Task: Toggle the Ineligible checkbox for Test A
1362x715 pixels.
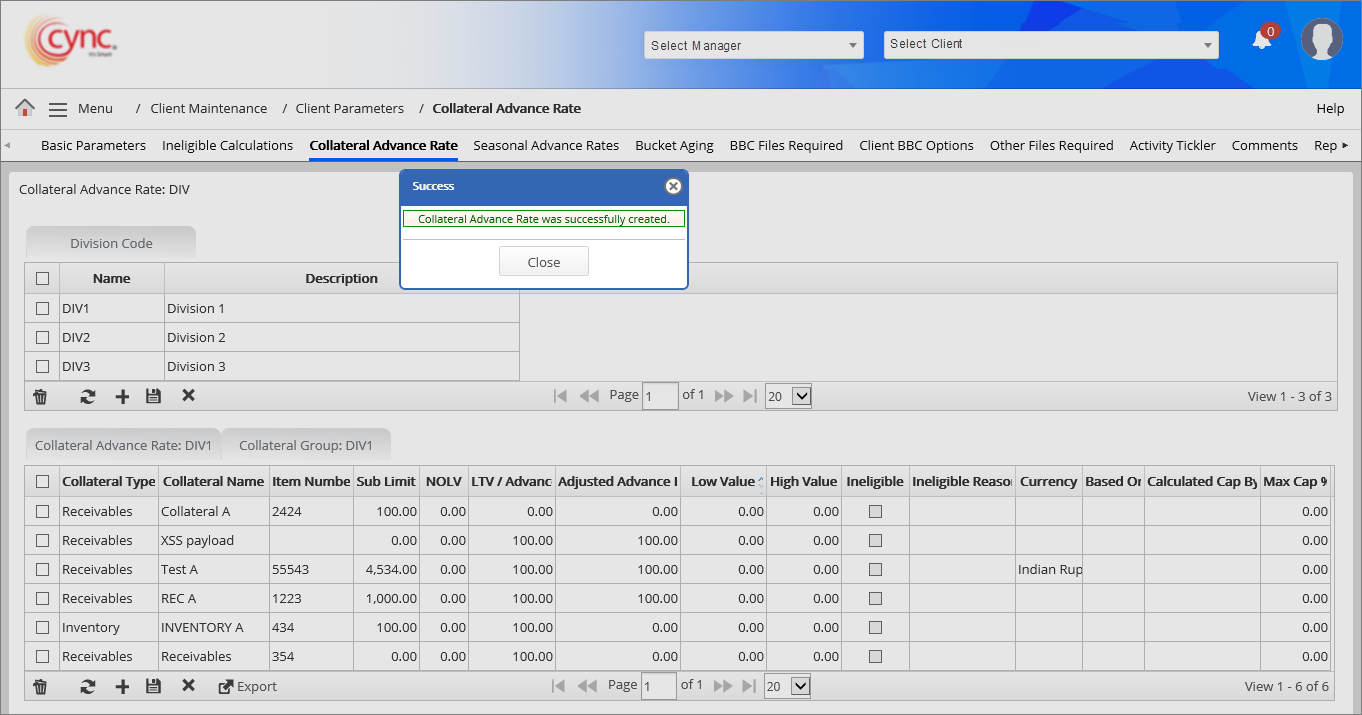Action: 875,569
